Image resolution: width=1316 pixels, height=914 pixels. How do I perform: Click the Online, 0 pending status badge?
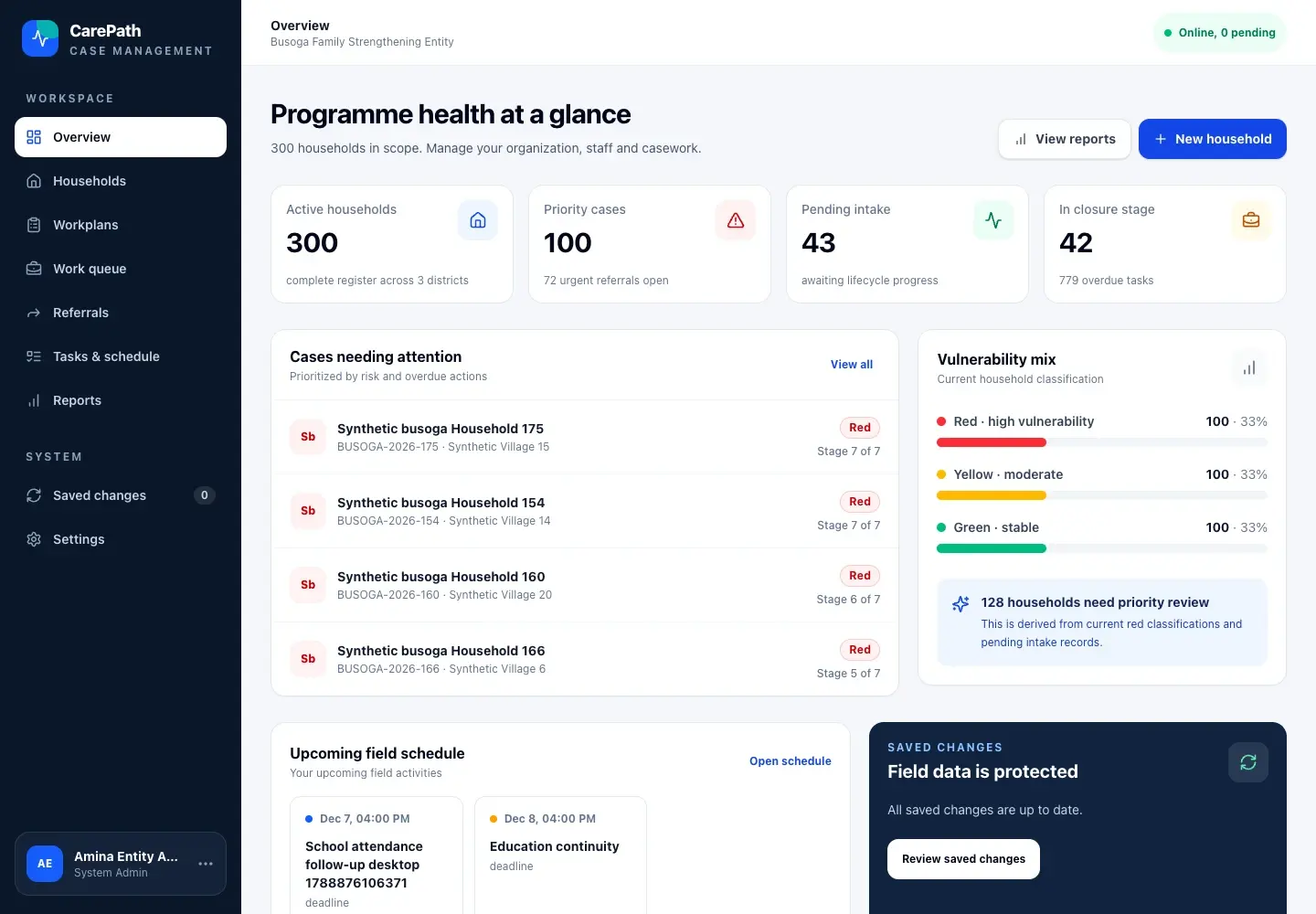click(1220, 33)
